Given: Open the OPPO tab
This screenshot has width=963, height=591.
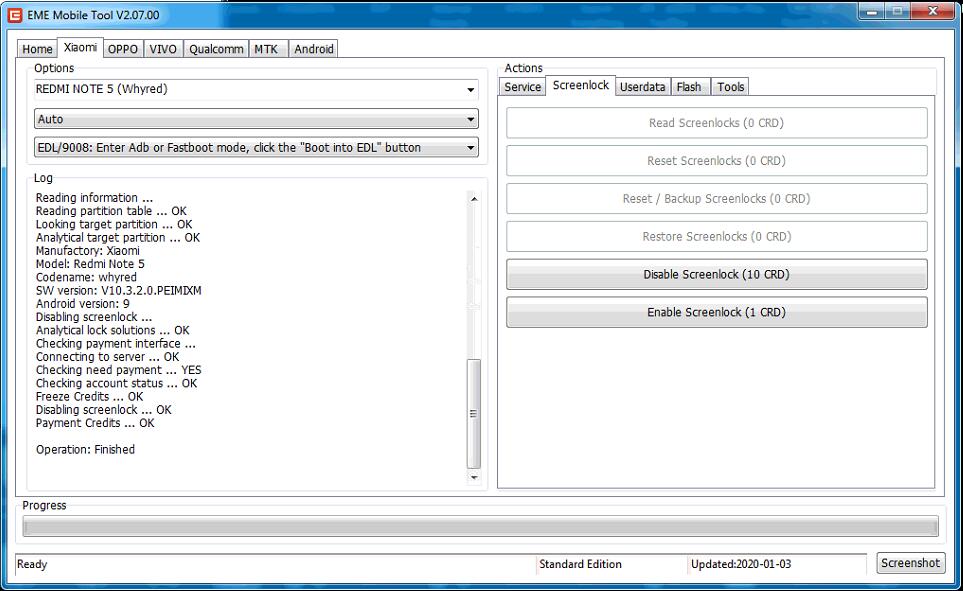Looking at the screenshot, I should click(123, 49).
